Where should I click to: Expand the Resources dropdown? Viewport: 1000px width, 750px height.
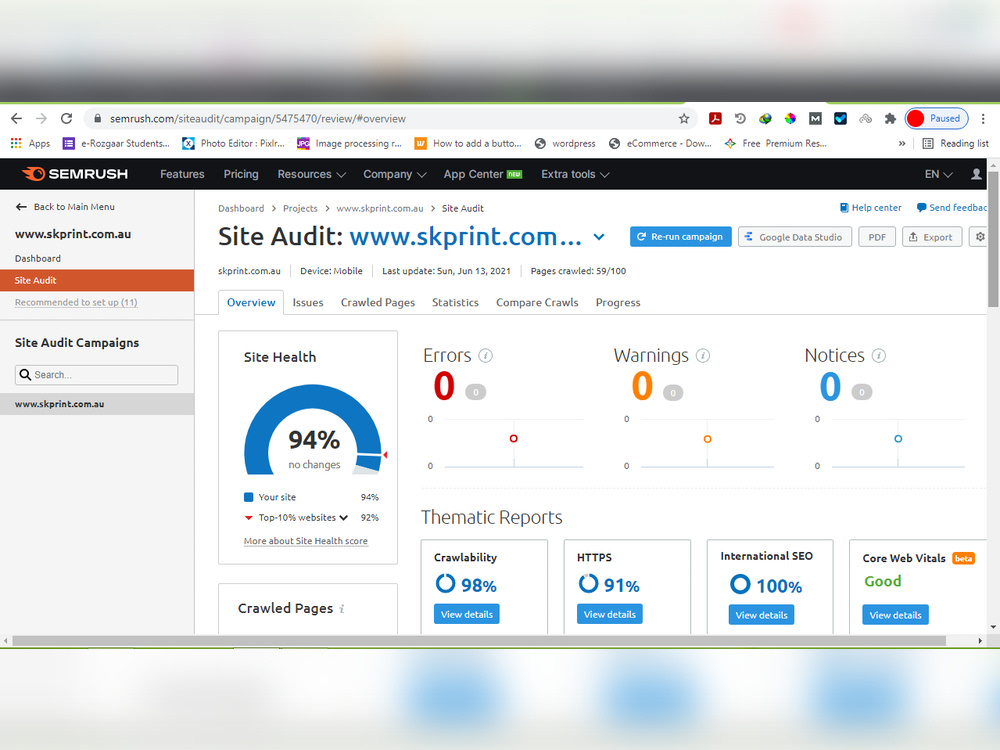tap(311, 174)
